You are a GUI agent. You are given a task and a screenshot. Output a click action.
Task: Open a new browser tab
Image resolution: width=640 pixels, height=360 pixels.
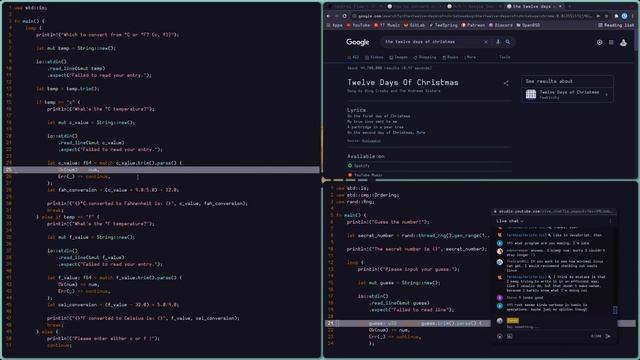click(x=569, y=6)
